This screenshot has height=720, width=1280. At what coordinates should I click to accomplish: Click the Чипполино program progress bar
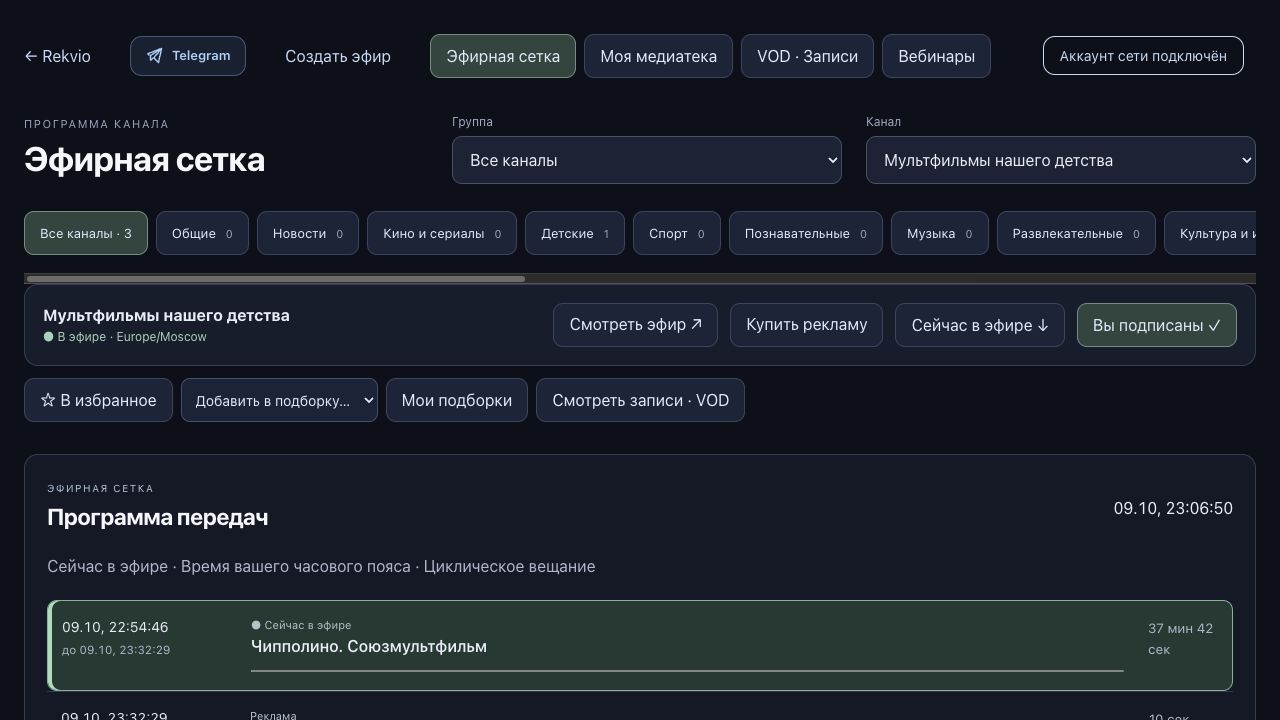pos(687,671)
